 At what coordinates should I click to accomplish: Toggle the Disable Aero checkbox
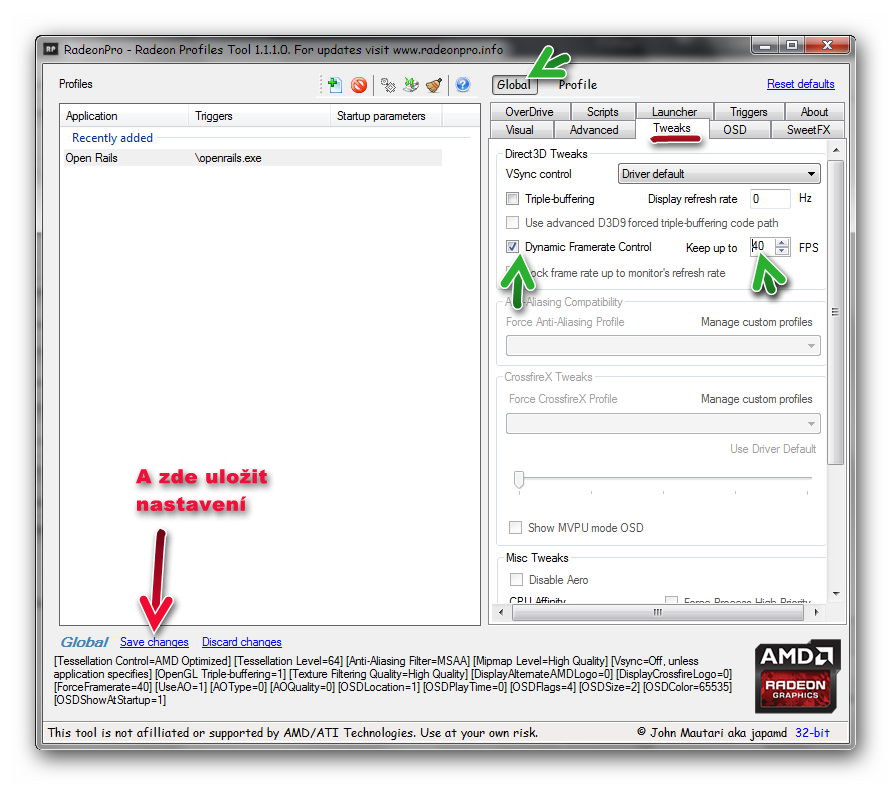click(516, 580)
